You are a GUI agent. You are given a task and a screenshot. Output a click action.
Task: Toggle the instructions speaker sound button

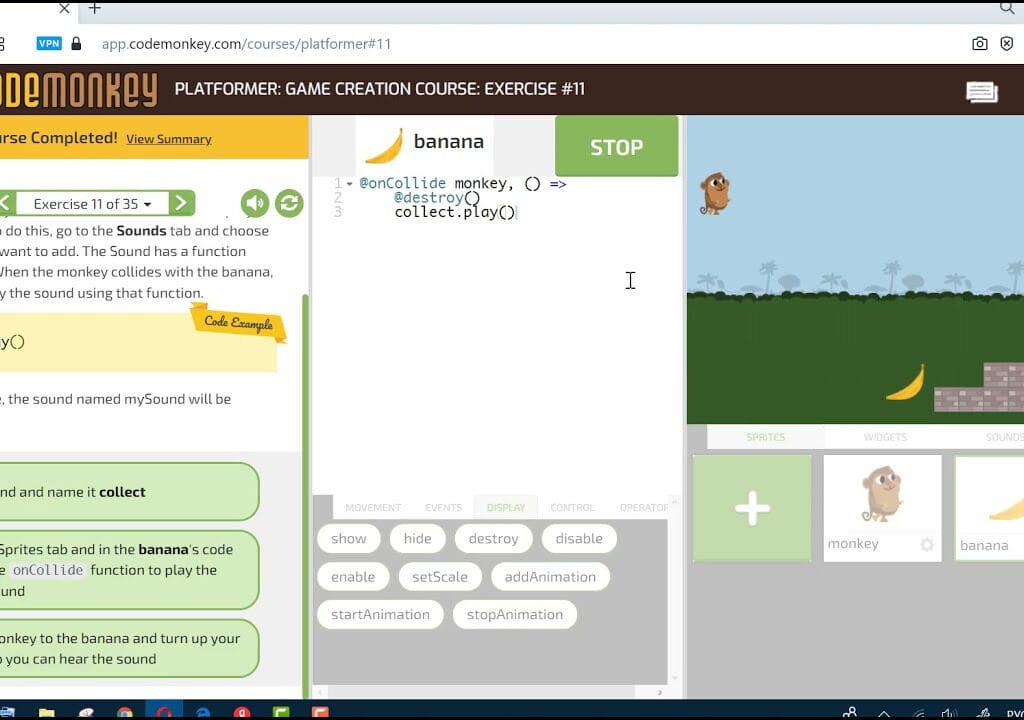(255, 203)
